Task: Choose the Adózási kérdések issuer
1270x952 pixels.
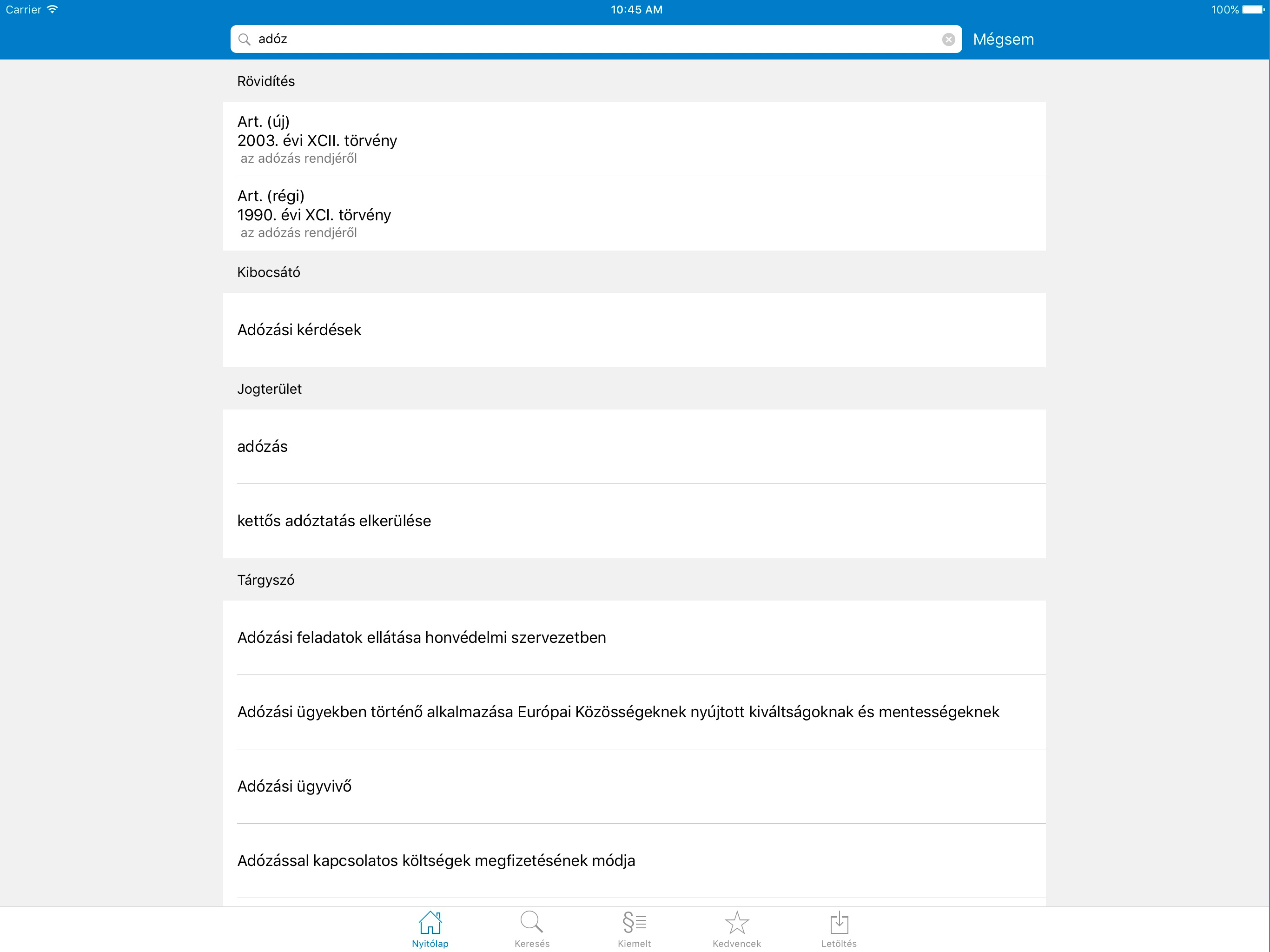Action: (635, 330)
